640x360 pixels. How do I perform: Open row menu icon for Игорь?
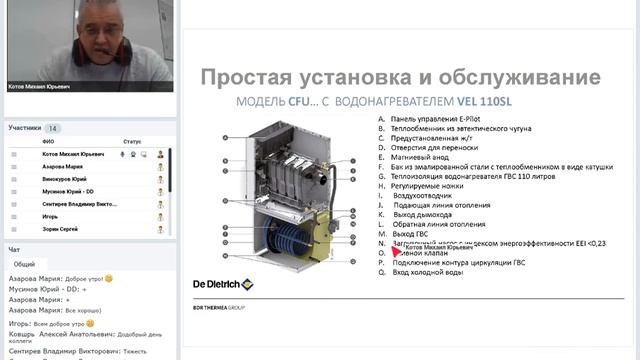tap(14, 217)
